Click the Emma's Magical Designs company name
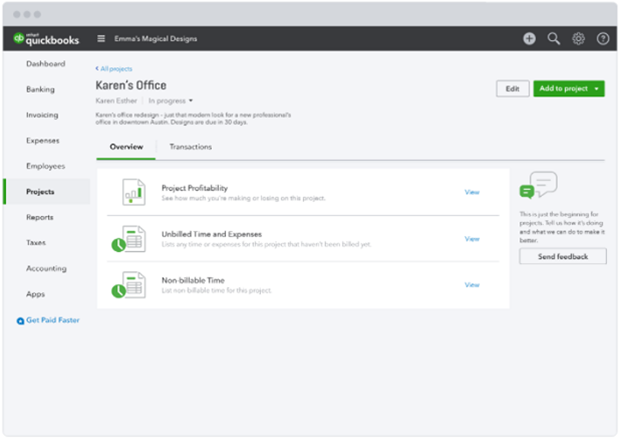Screen dimensions: 620x440 [155, 39]
